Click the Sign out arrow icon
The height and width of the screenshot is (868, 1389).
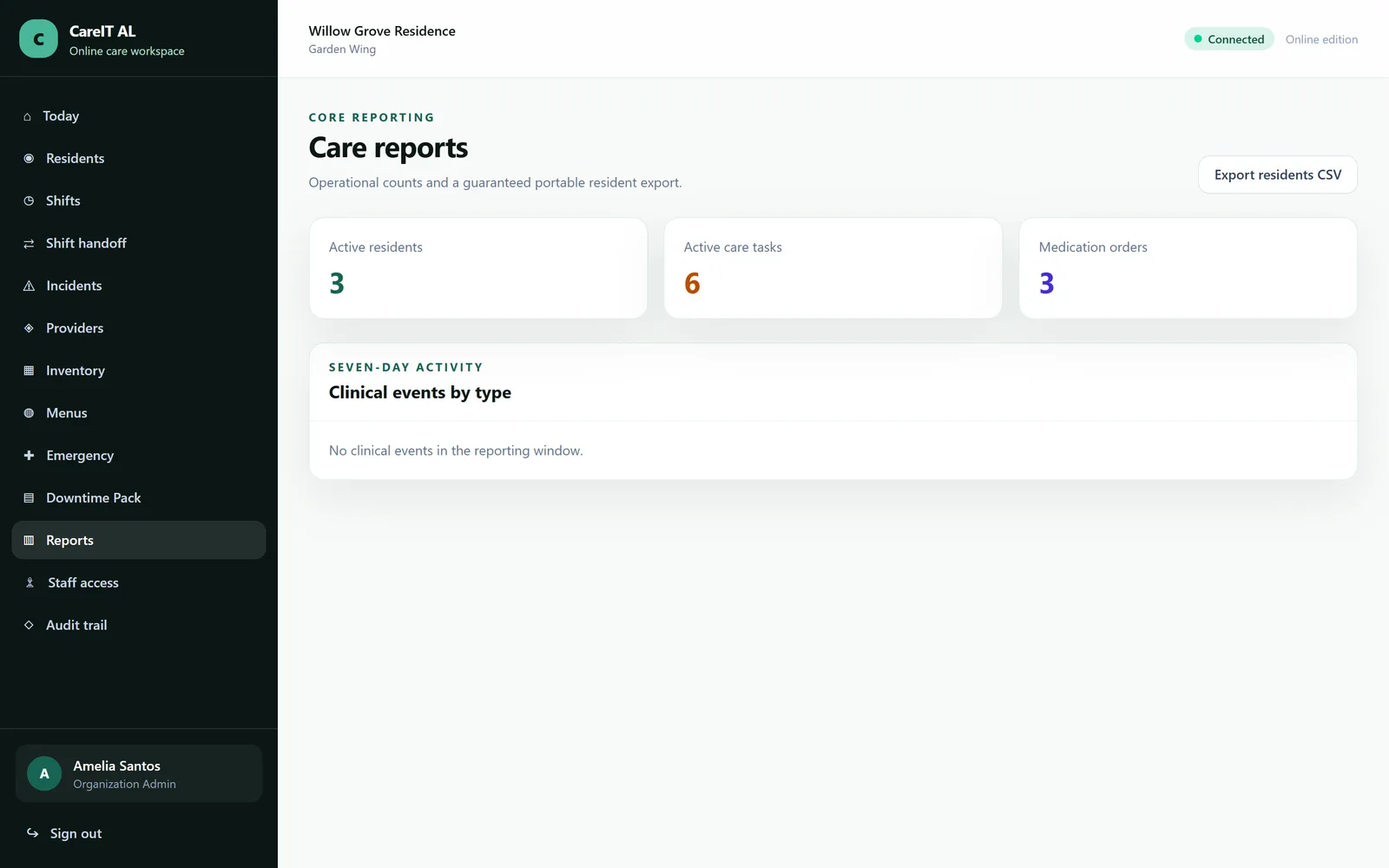(32, 833)
